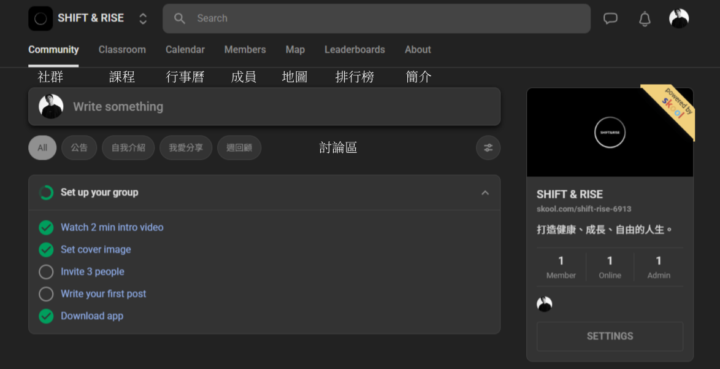Viewport: 720px width, 369px height.
Task: Toggle the Download app check
Action: pos(46,316)
